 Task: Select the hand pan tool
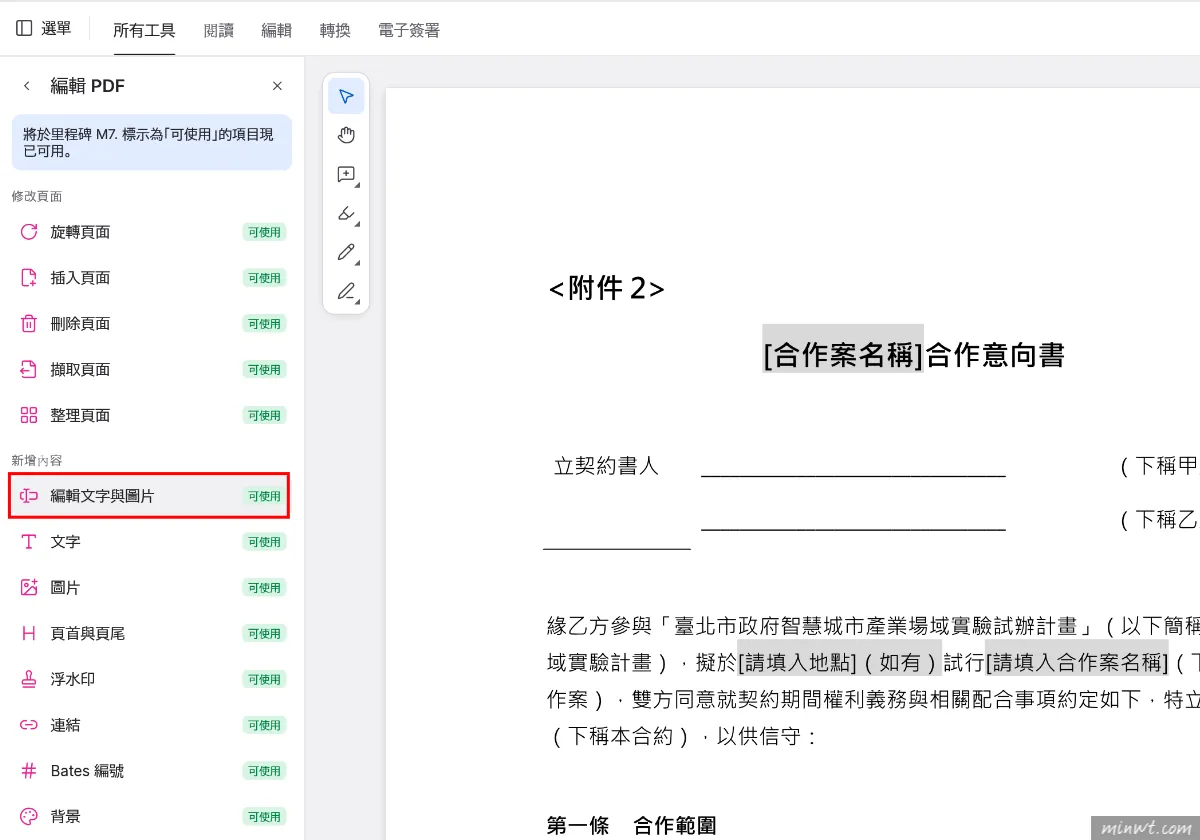coord(346,135)
